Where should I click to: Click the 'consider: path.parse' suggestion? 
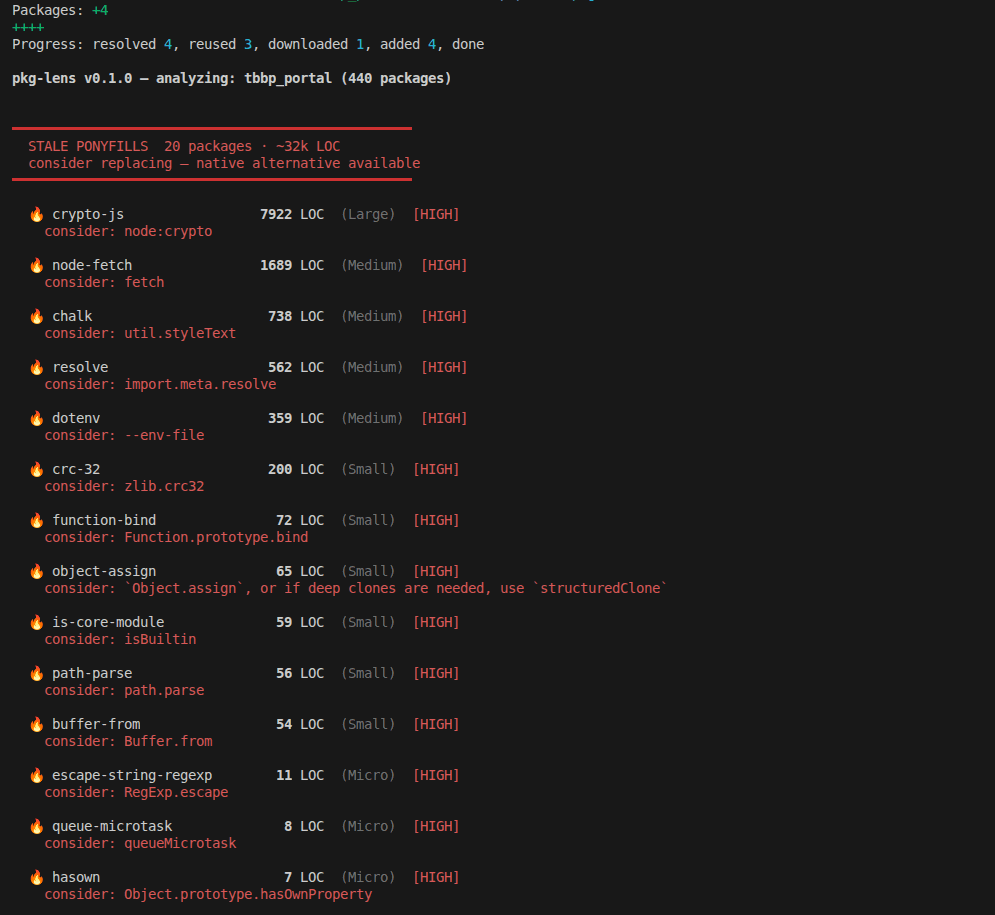point(124,690)
